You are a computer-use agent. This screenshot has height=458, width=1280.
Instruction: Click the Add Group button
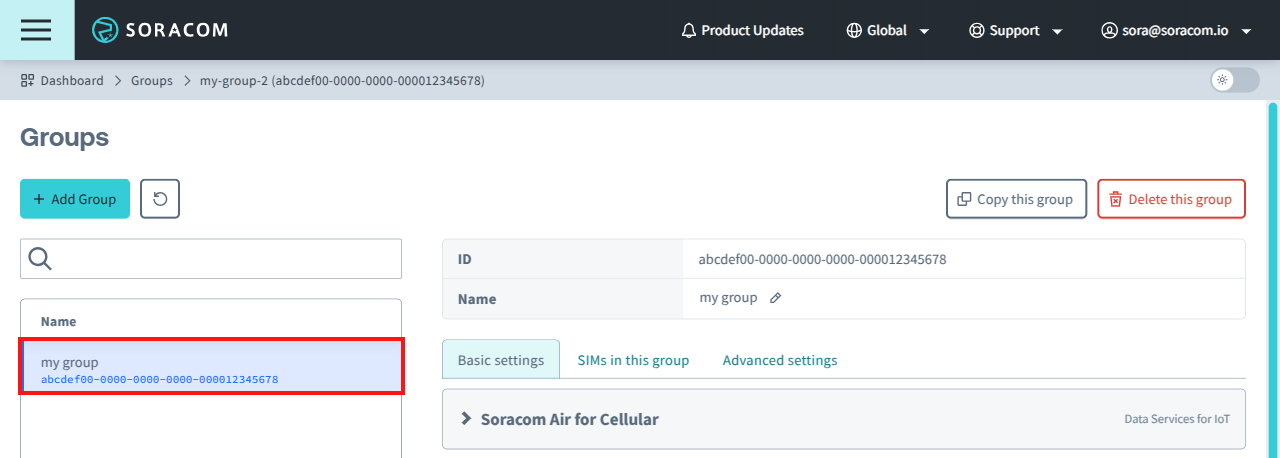coord(75,199)
